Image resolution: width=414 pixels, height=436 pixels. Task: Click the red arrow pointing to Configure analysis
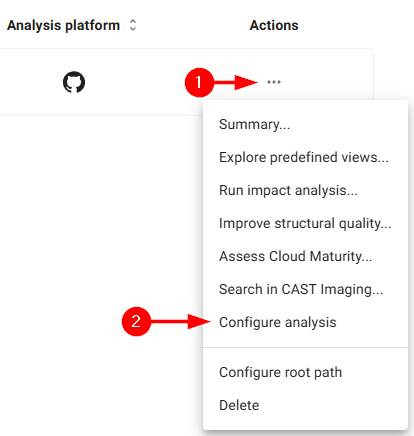tap(181, 322)
